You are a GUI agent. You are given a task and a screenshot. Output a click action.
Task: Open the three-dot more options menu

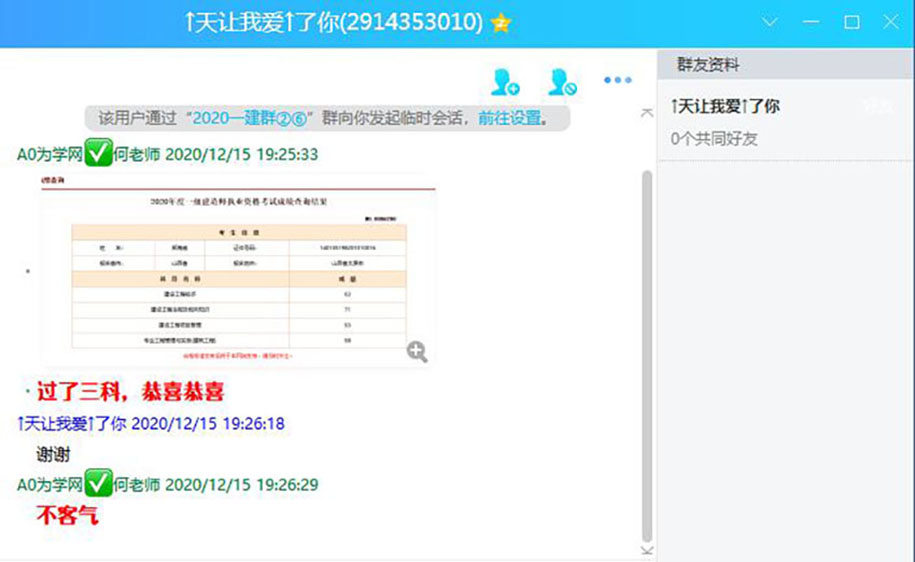(617, 80)
